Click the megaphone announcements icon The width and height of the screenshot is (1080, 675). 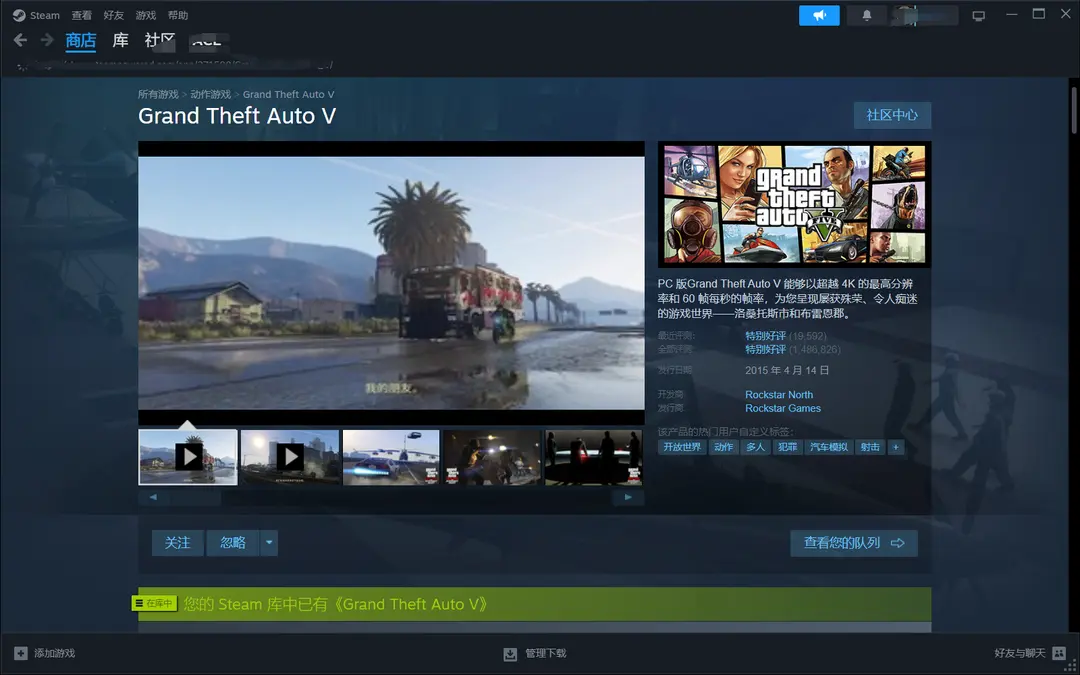click(819, 15)
